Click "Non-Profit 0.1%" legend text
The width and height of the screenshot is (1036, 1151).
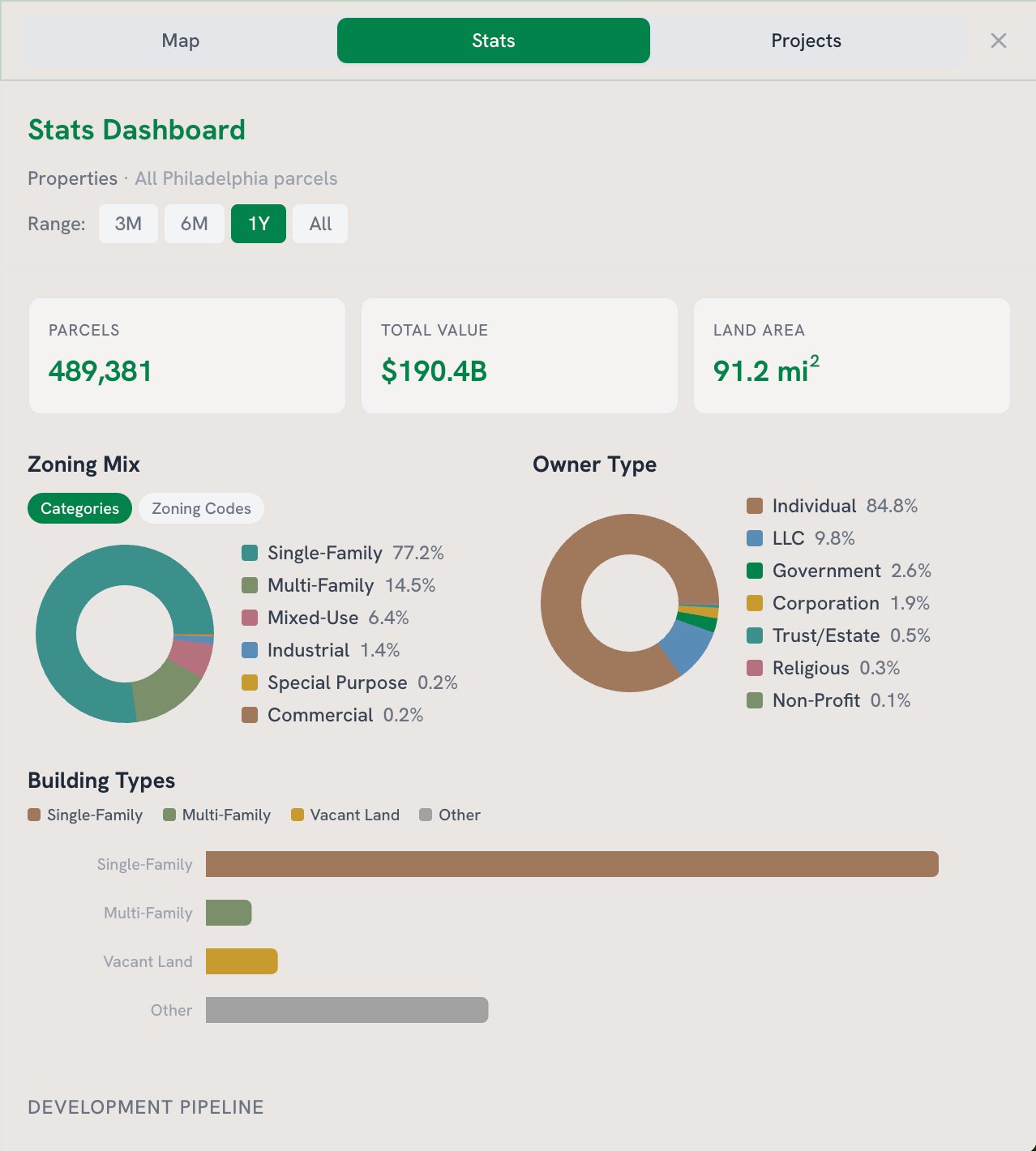(x=841, y=700)
